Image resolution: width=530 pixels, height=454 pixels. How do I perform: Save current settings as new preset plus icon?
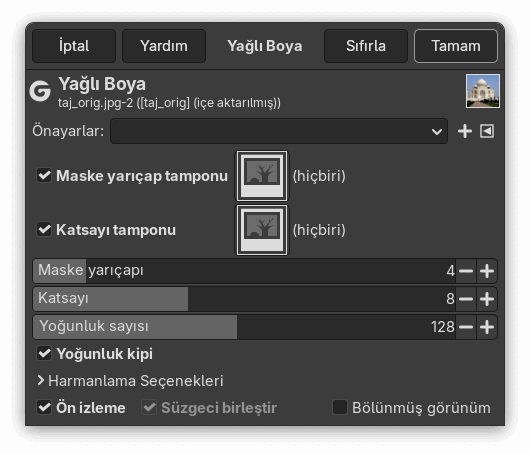pos(465,131)
